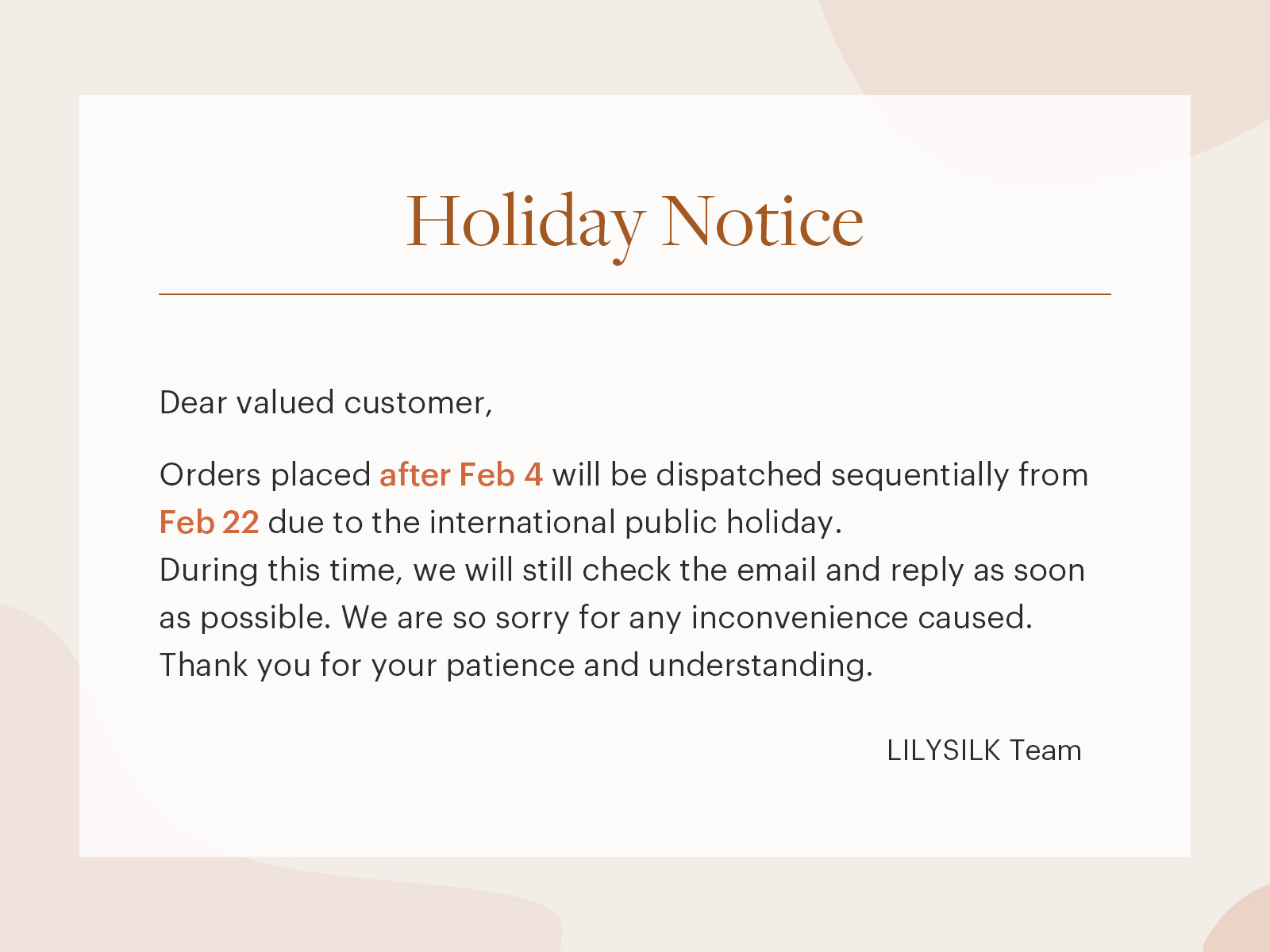Click the Orders placed text
The image size is (1270, 952).
point(265,474)
